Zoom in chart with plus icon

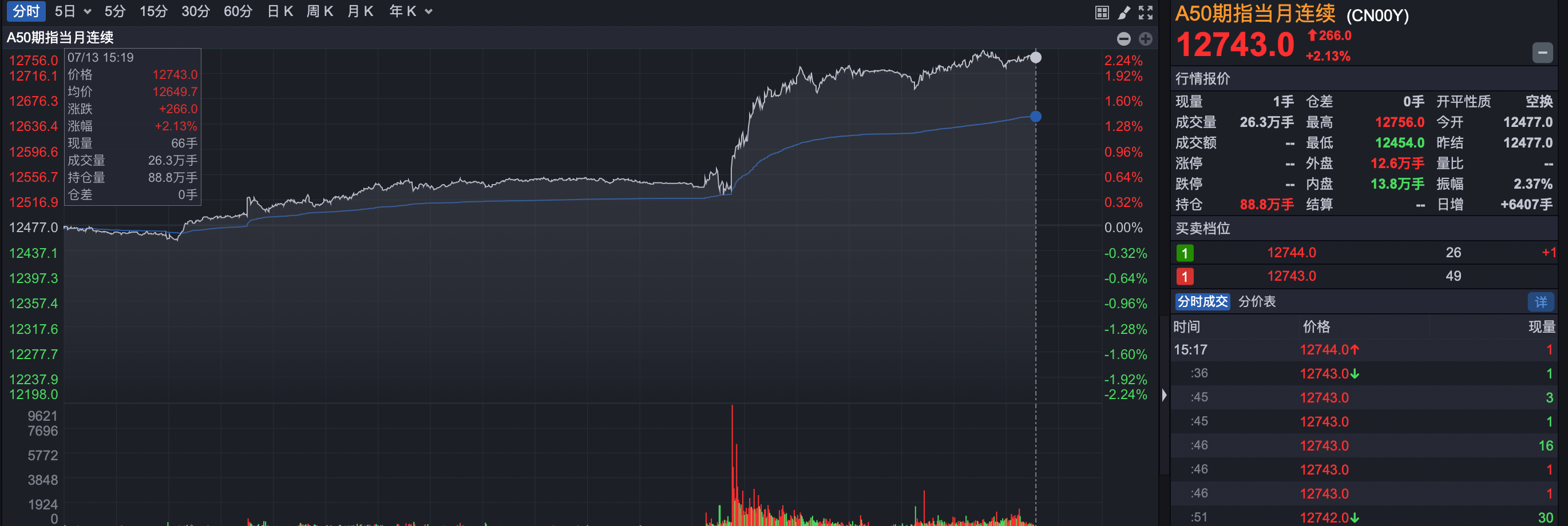pyautogui.click(x=1146, y=39)
